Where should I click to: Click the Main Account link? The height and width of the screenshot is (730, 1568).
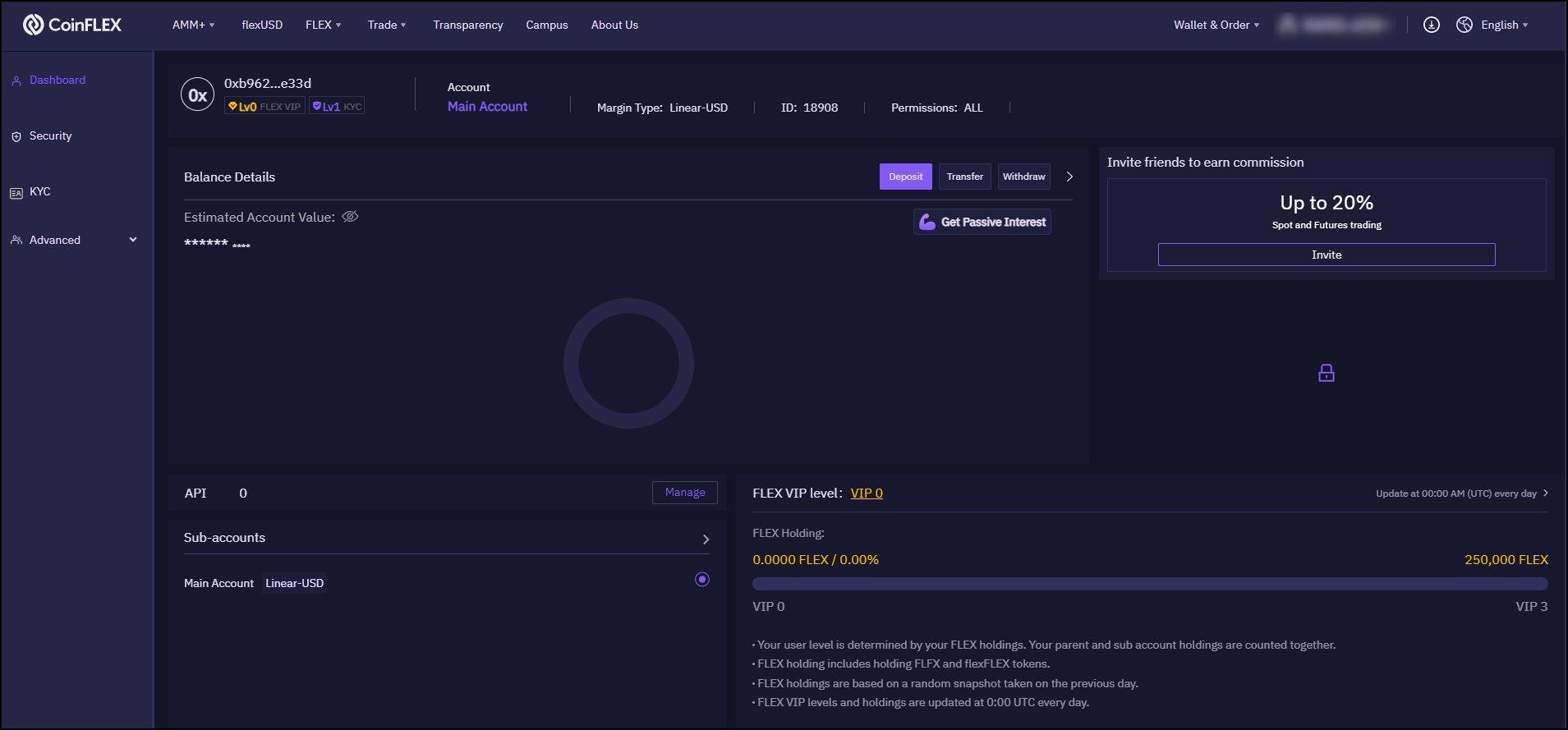487,106
